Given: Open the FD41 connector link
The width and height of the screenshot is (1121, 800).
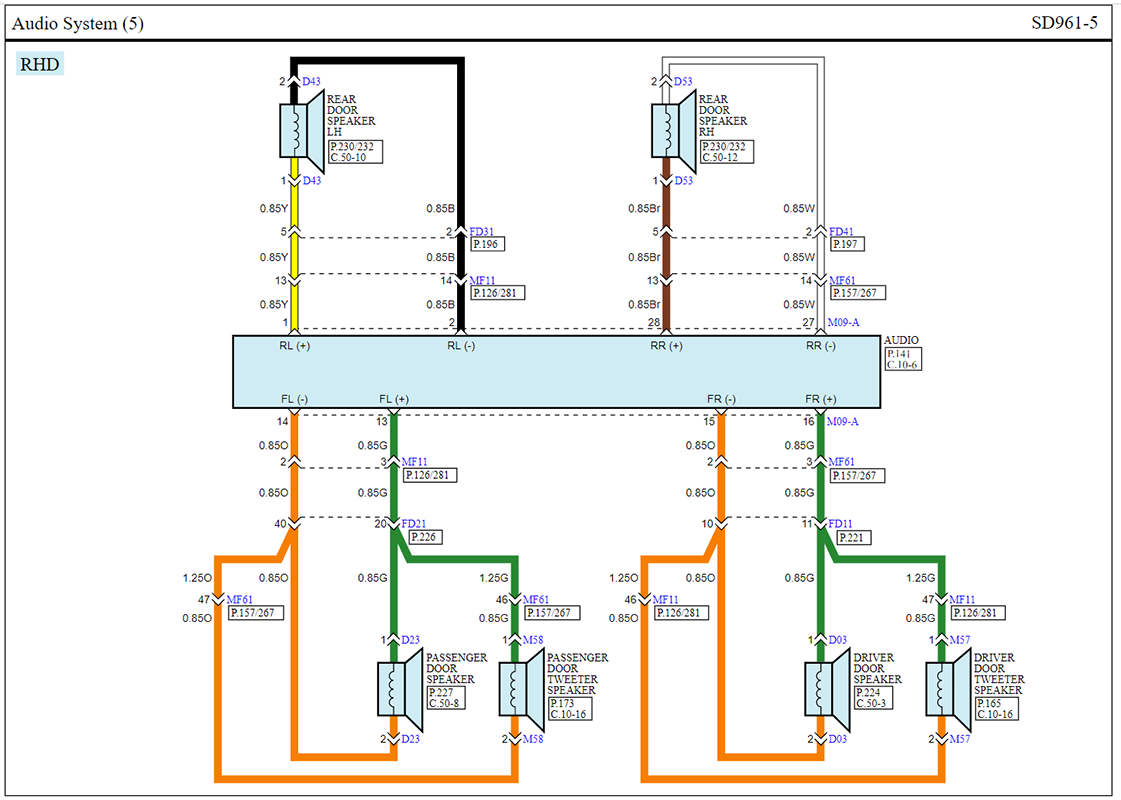Looking at the screenshot, I should [841, 232].
